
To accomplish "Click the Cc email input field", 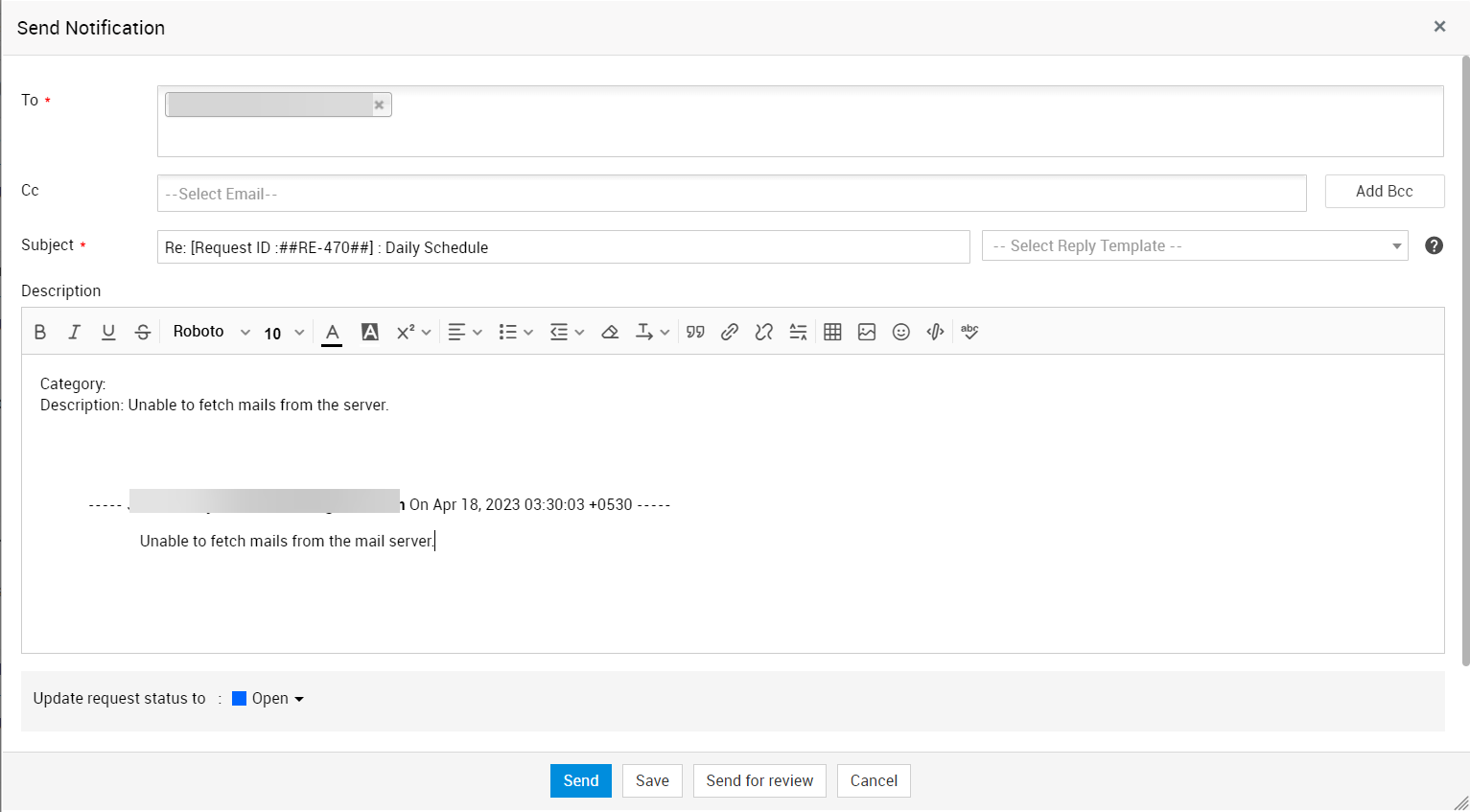I will (x=731, y=194).
